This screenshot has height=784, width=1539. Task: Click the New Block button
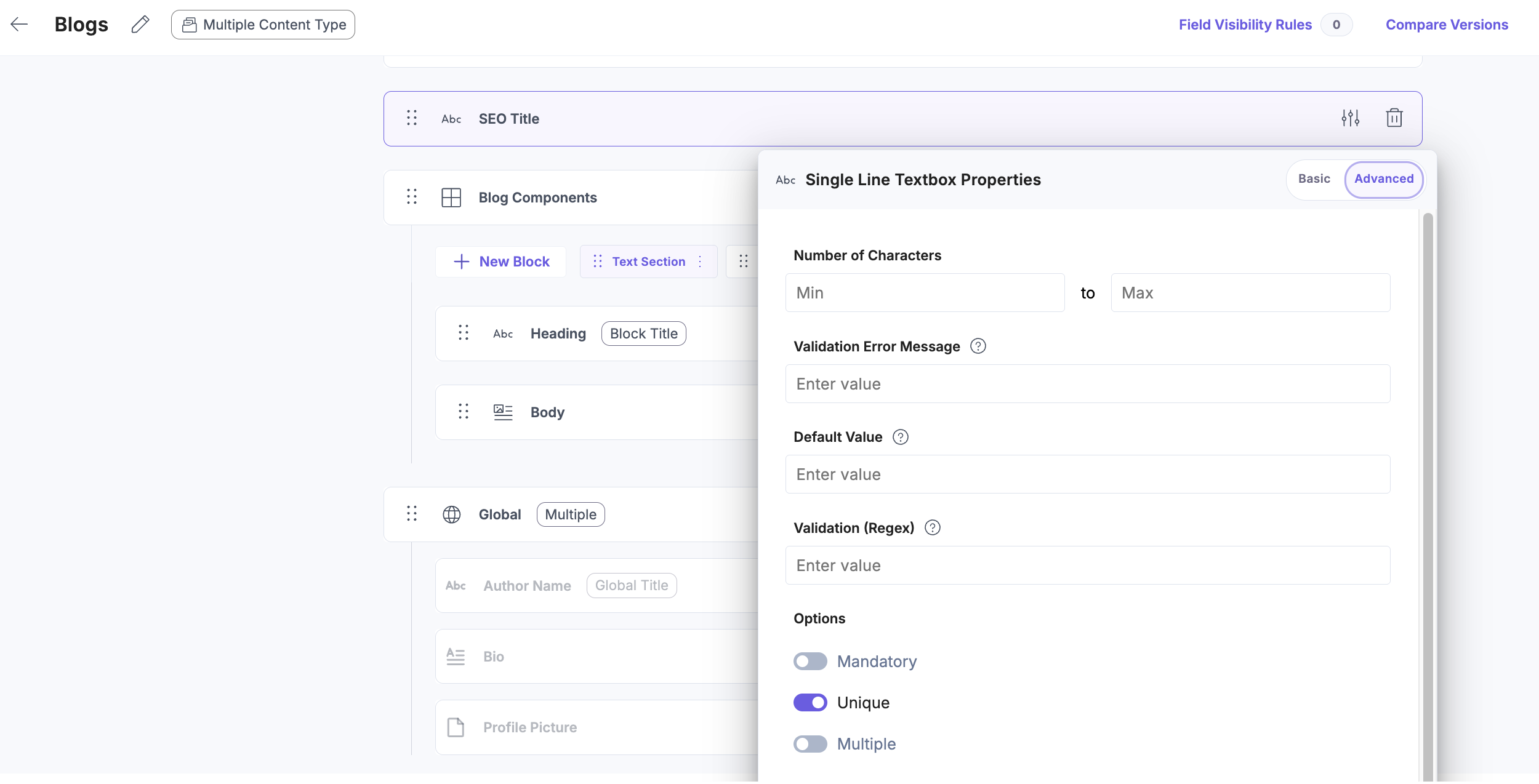501,262
